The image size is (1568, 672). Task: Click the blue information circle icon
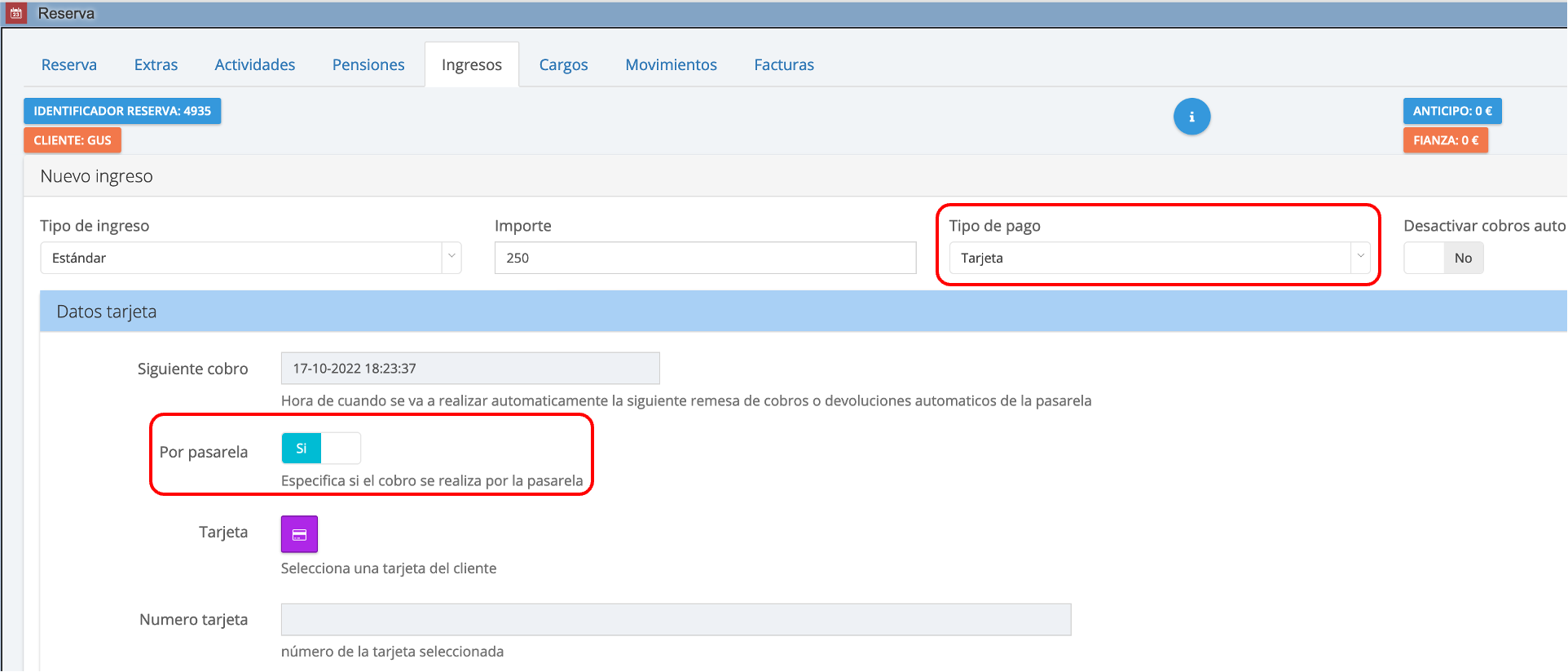pyautogui.click(x=1191, y=117)
